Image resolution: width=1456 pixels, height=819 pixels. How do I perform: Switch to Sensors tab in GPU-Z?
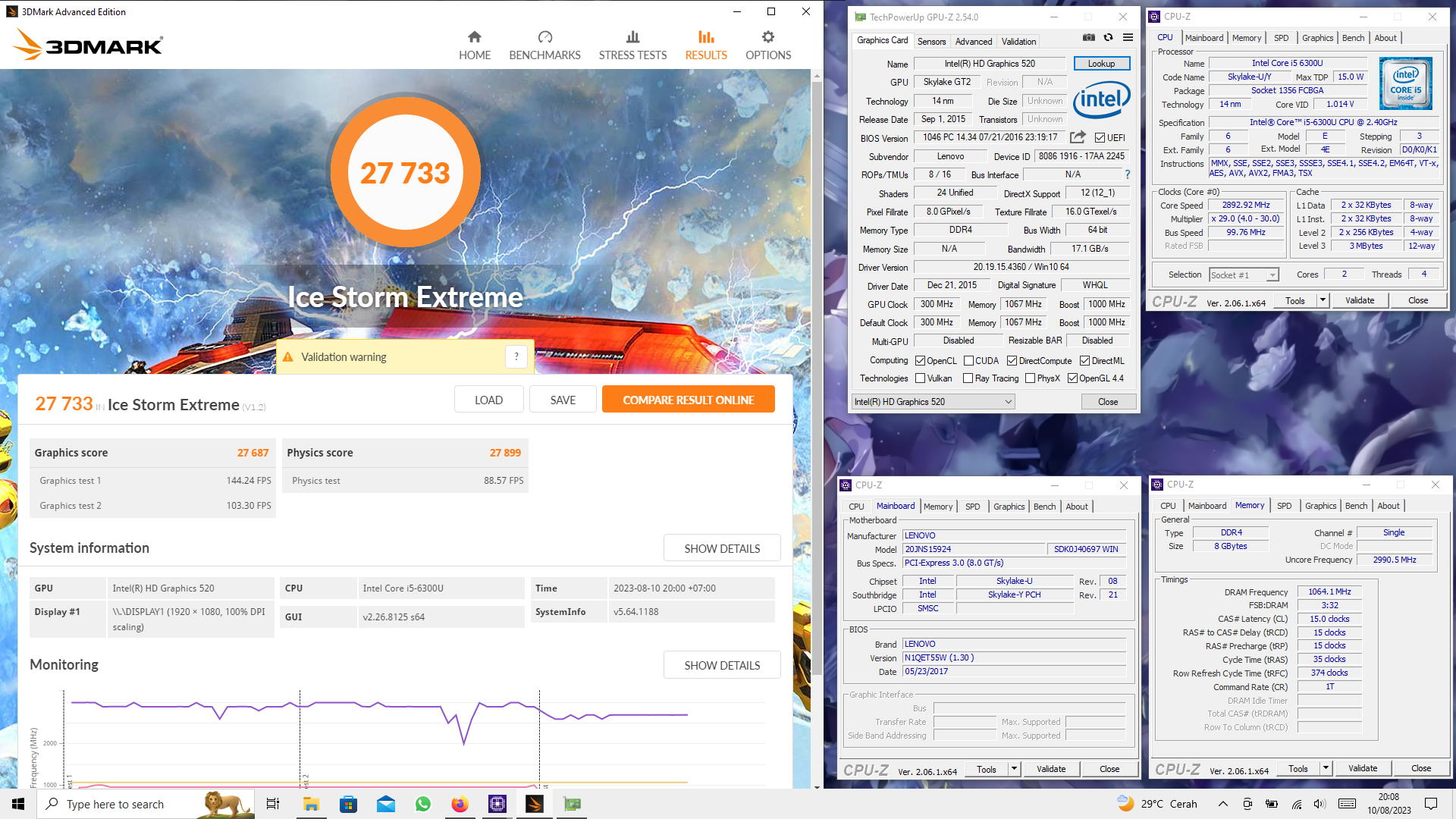[x=931, y=42]
